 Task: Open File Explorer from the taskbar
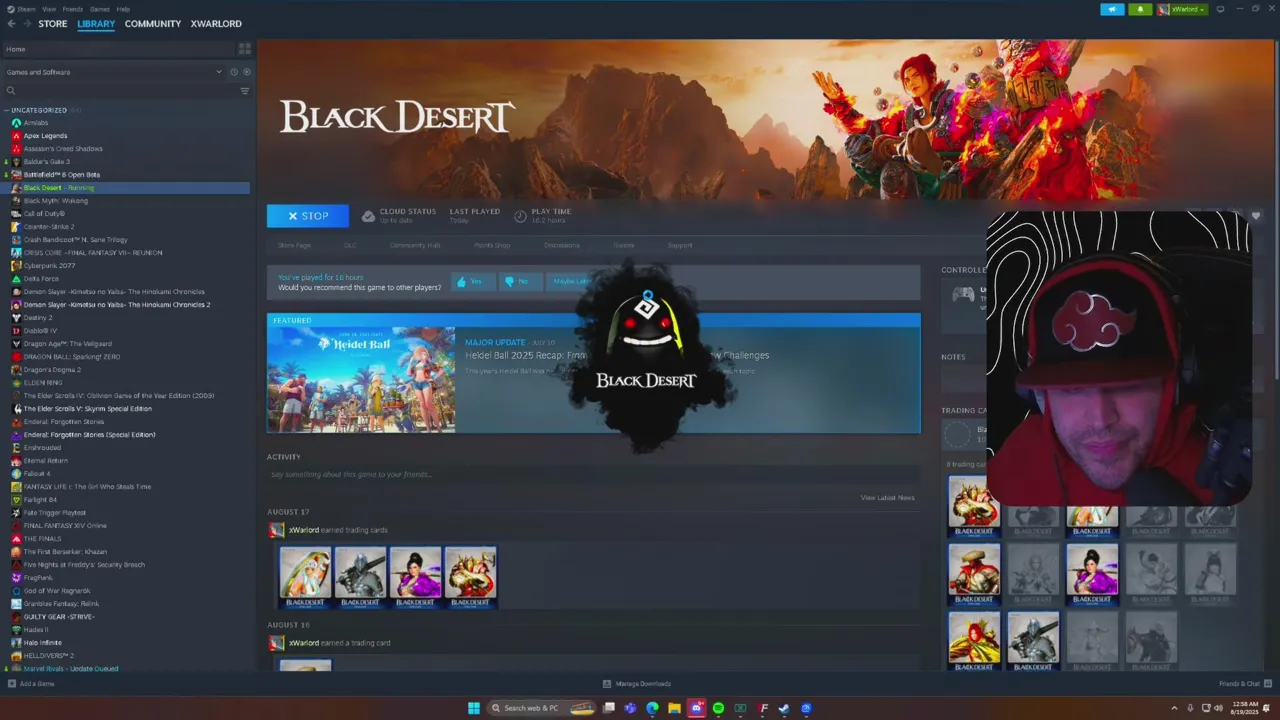click(674, 708)
